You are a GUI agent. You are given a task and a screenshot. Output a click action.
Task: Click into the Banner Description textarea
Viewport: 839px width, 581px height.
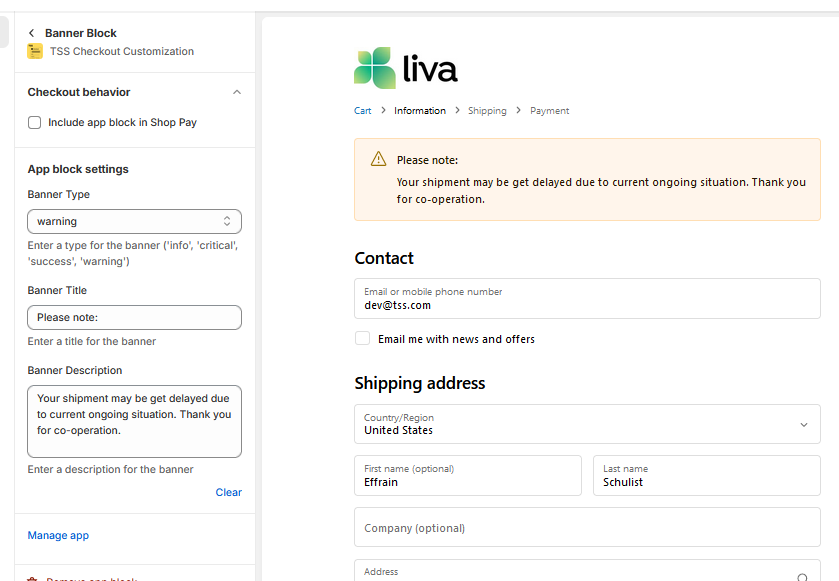point(134,421)
